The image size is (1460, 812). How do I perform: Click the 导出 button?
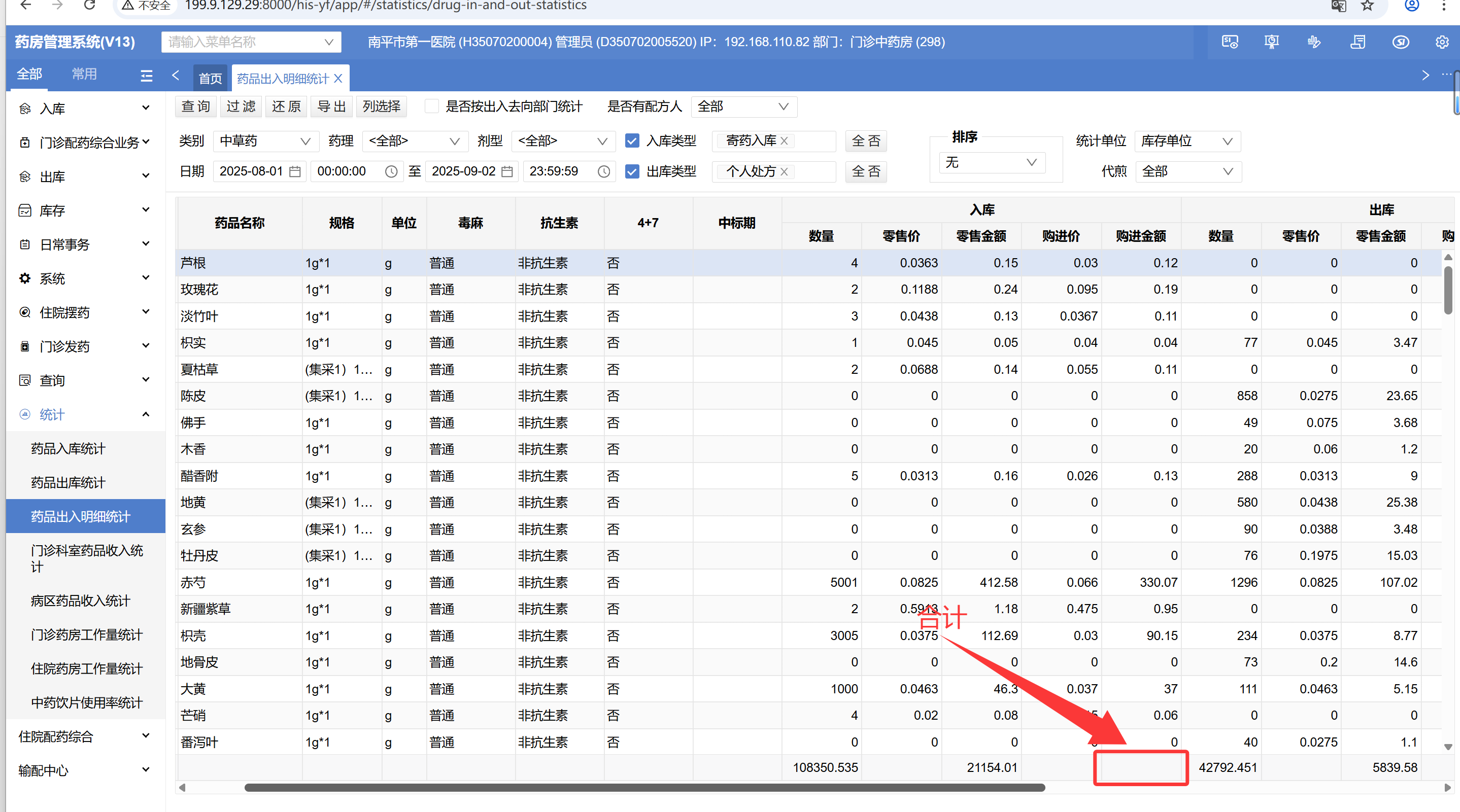pos(331,107)
